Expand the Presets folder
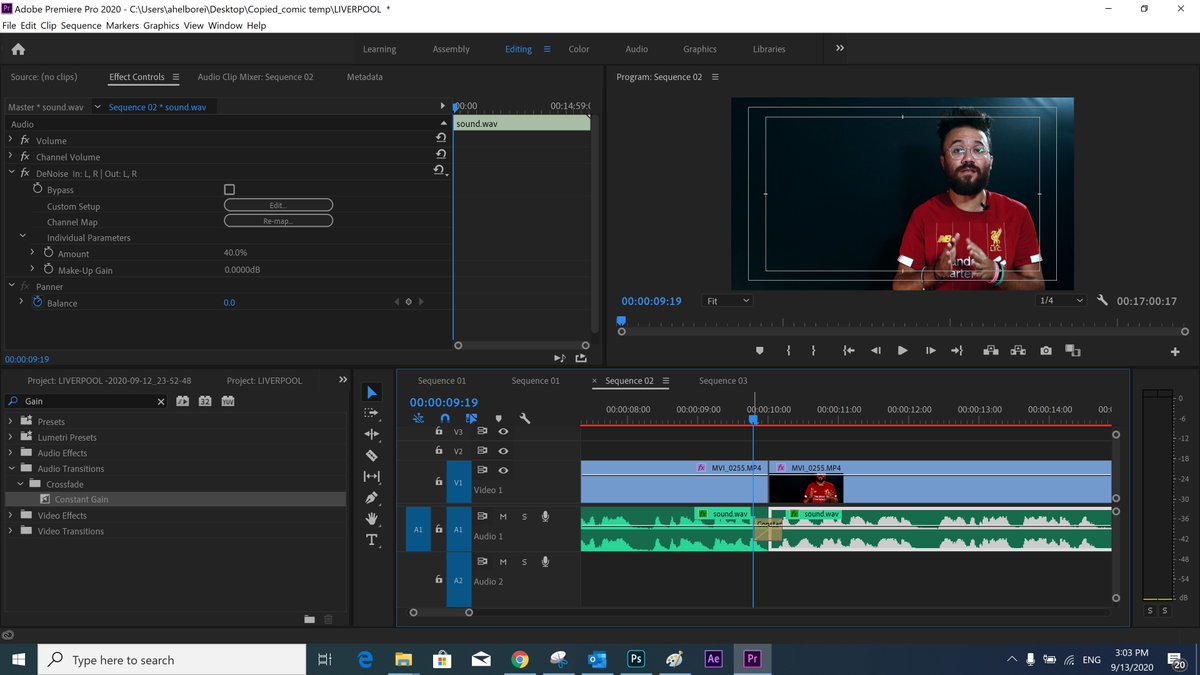The width and height of the screenshot is (1200, 675). tap(11, 421)
